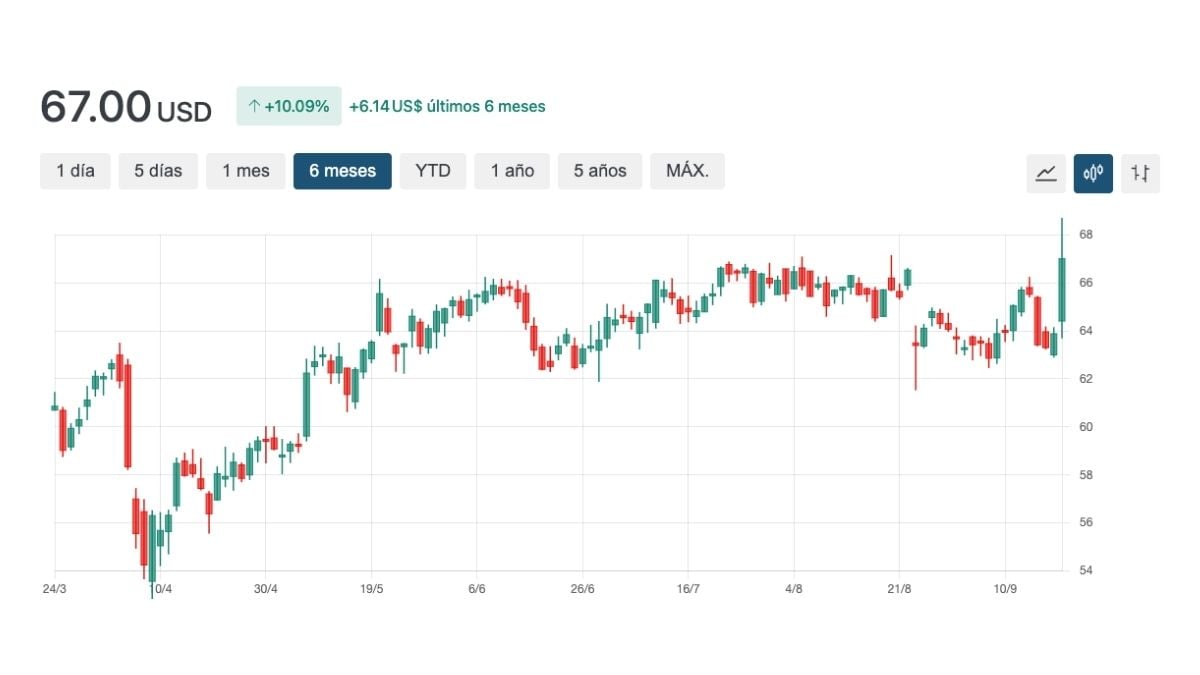Screen dimensions: 1200x675
Task: Choose the 1 año time range
Action: click(512, 171)
